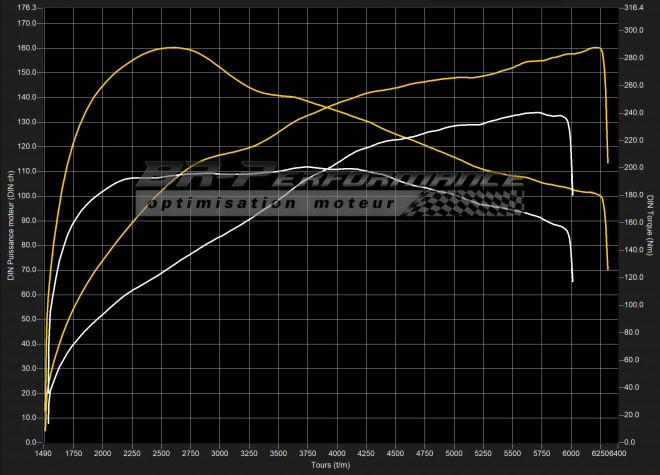This screenshot has height=475, width=660.
Task: Click the 4000 tick on the RPM axis
Action: click(337, 453)
